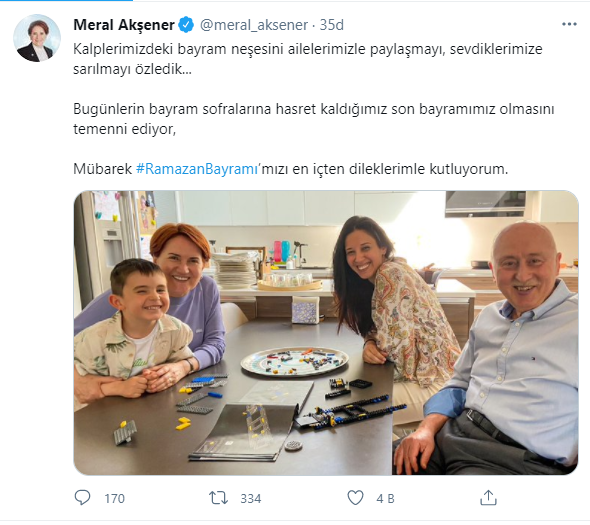Click the blue verified badge
The width and height of the screenshot is (590, 525).
point(186,25)
